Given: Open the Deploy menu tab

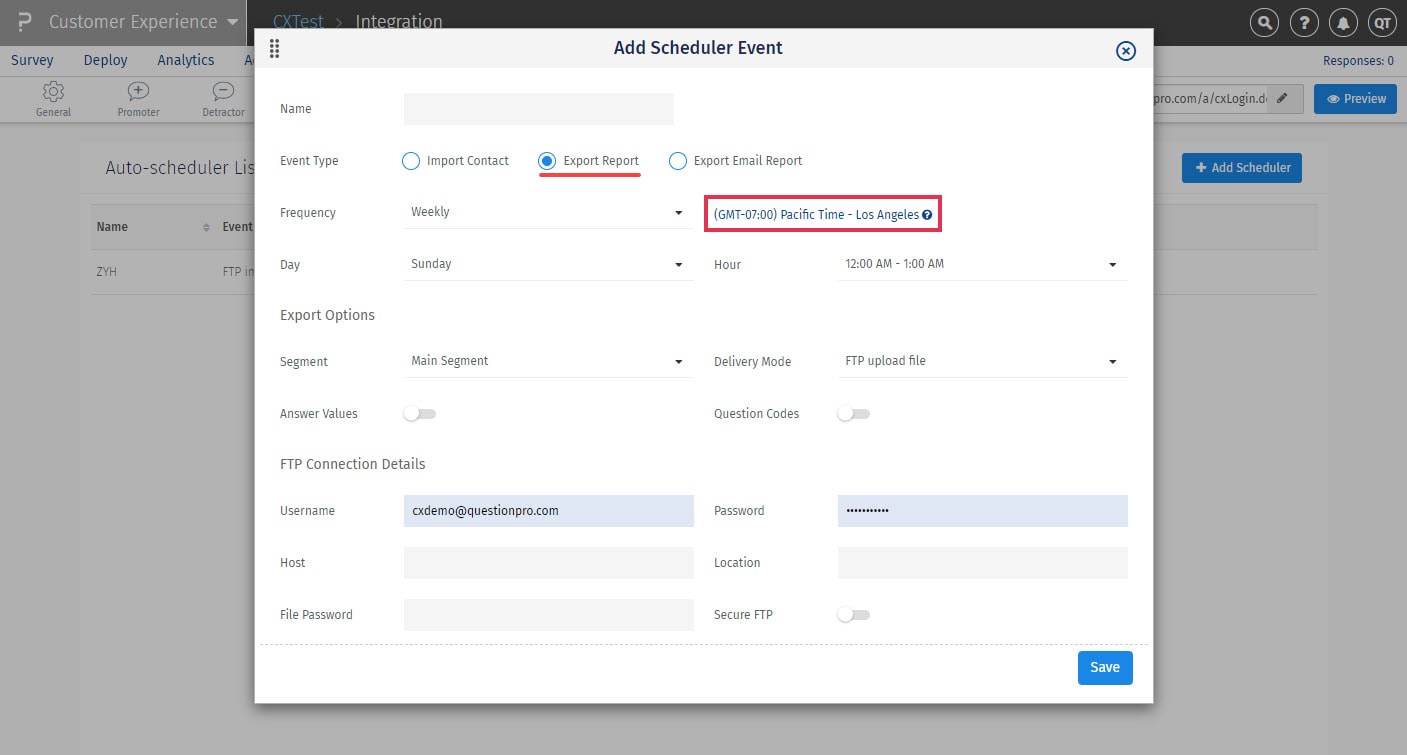Looking at the screenshot, I should (x=105, y=60).
